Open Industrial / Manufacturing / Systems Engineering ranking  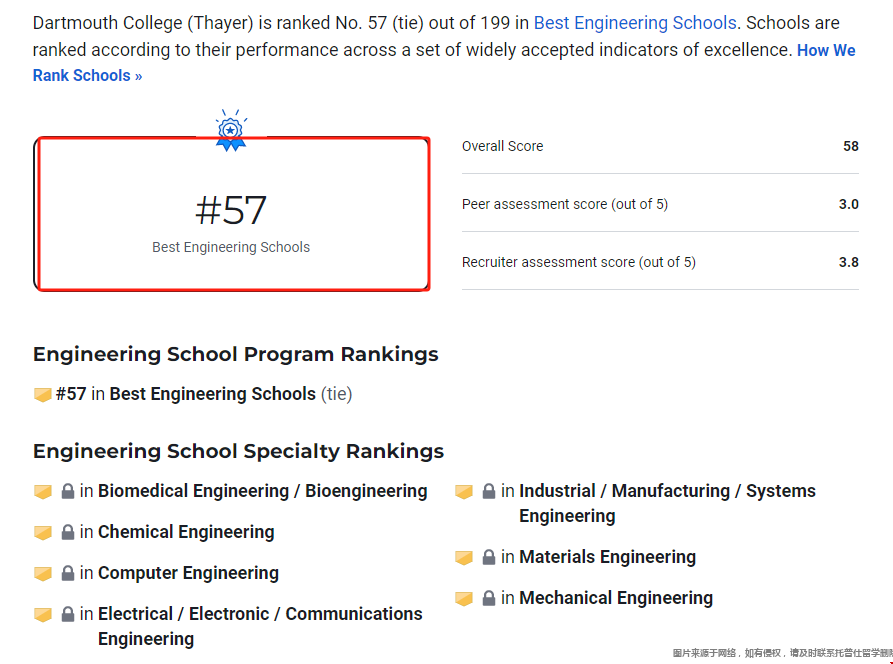coord(667,503)
